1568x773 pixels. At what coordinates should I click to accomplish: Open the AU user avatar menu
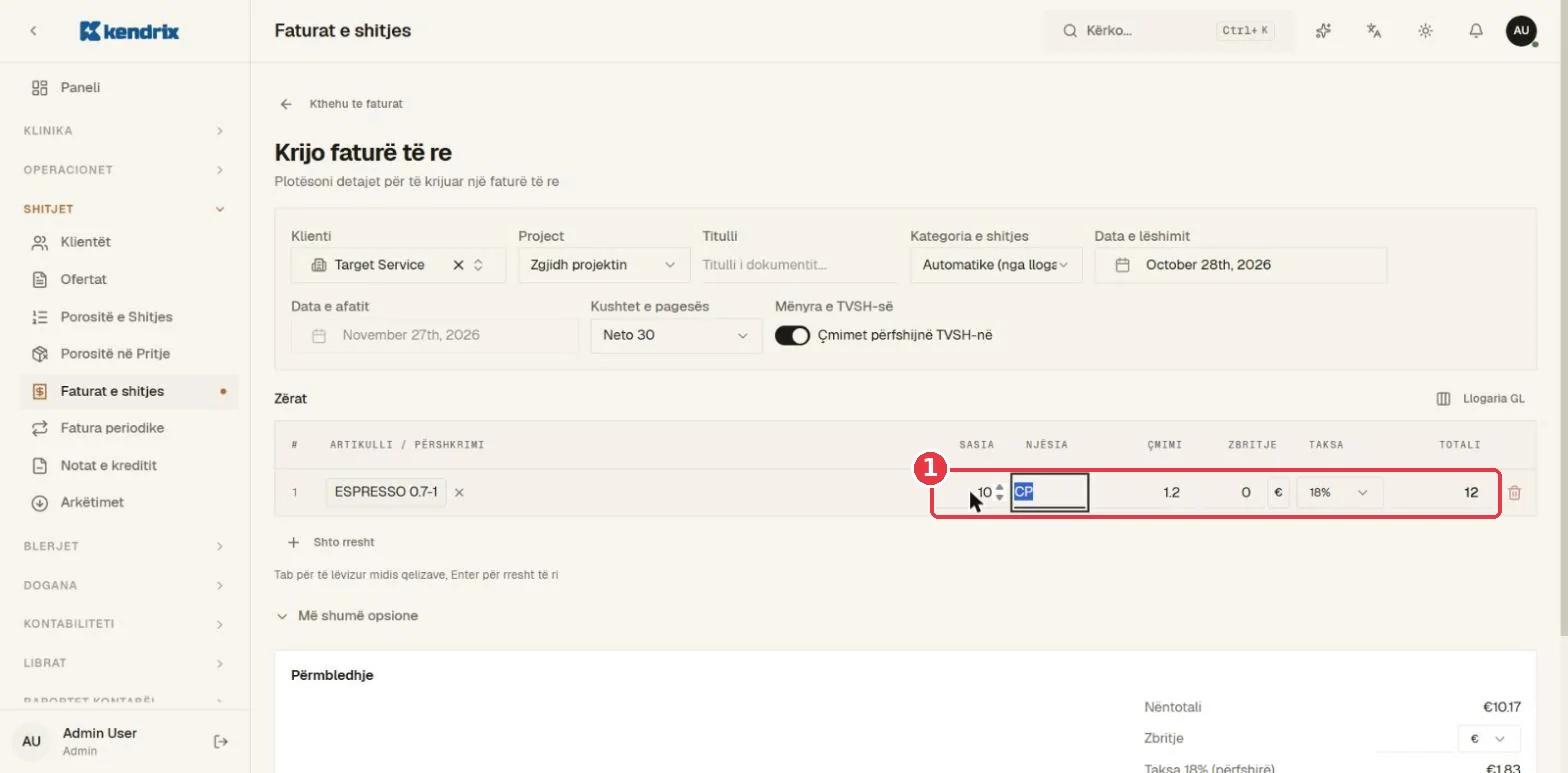pos(1521,31)
